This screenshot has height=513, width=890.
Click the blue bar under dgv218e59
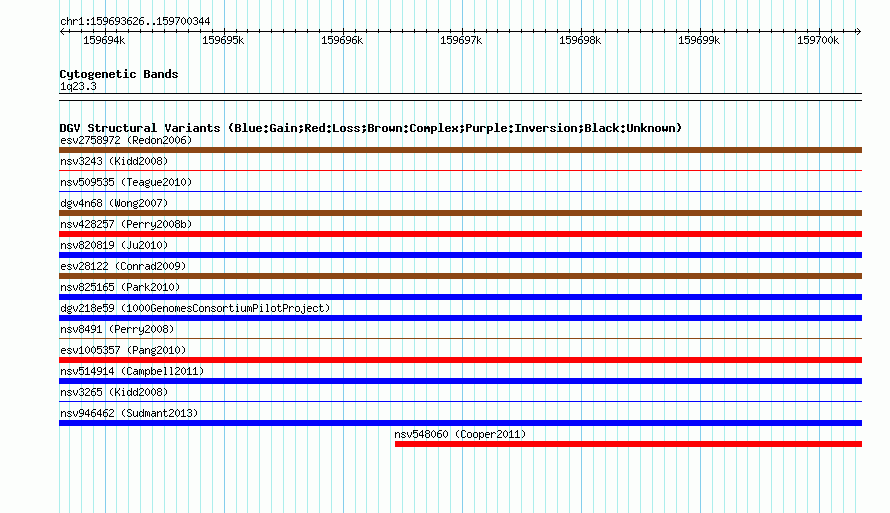click(x=460, y=318)
